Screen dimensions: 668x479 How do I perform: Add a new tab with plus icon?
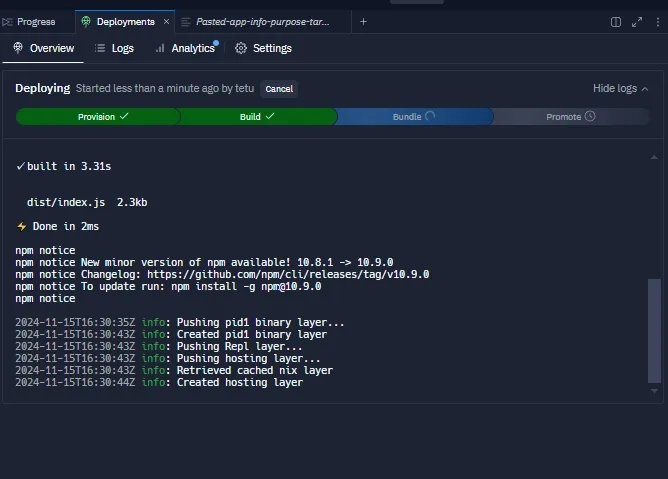(363, 22)
